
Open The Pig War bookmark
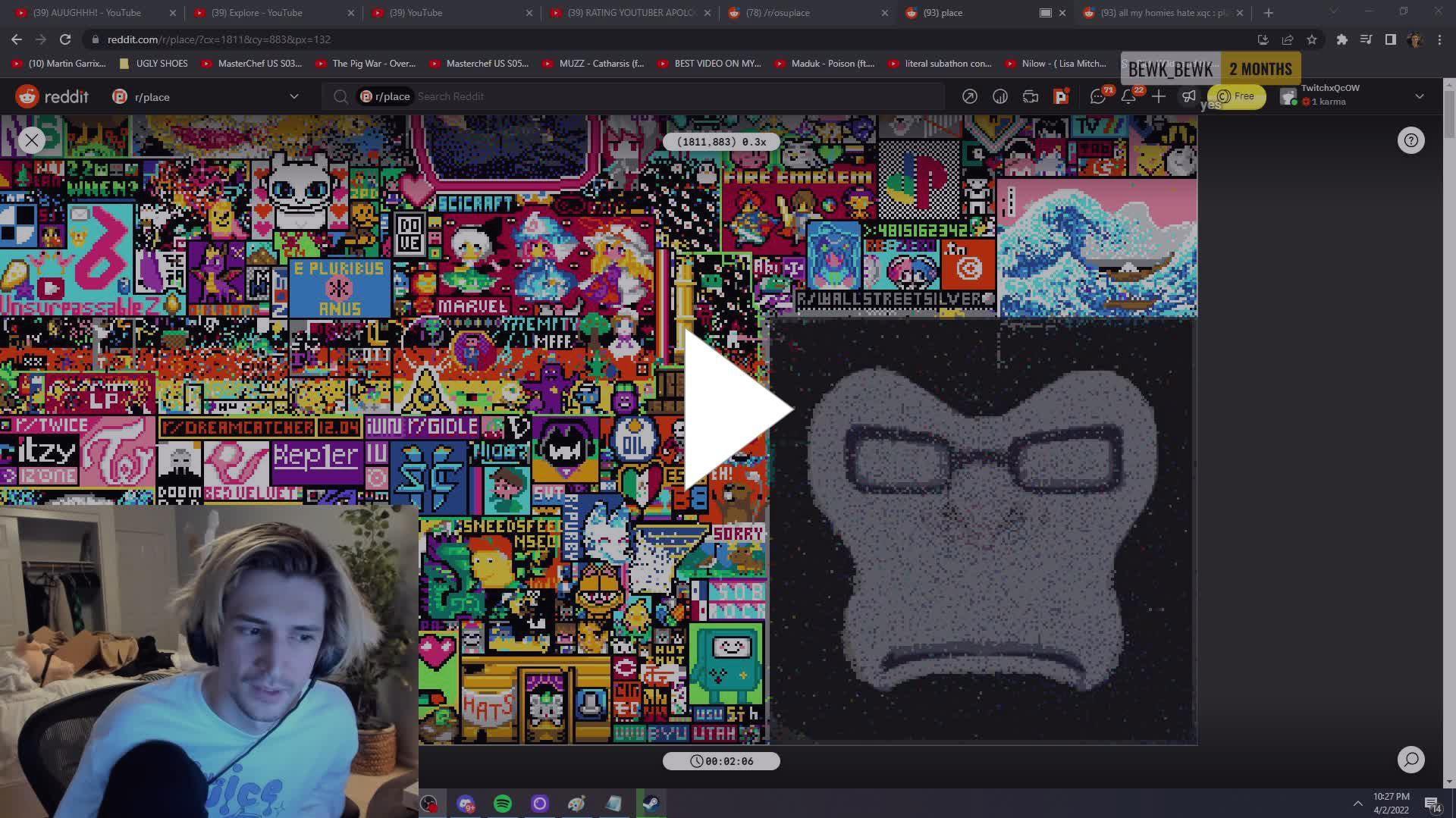[366, 64]
